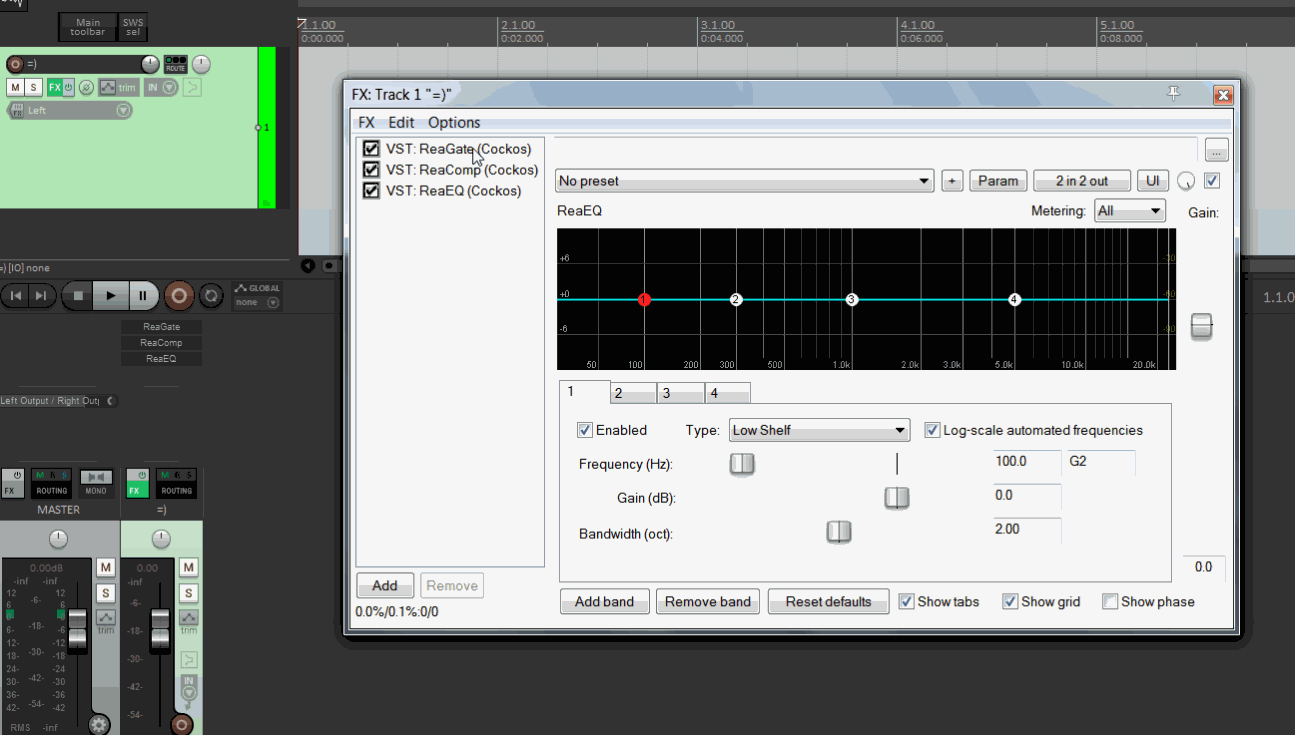Click the transport Record button
The image size is (1295, 735).
(x=179, y=296)
